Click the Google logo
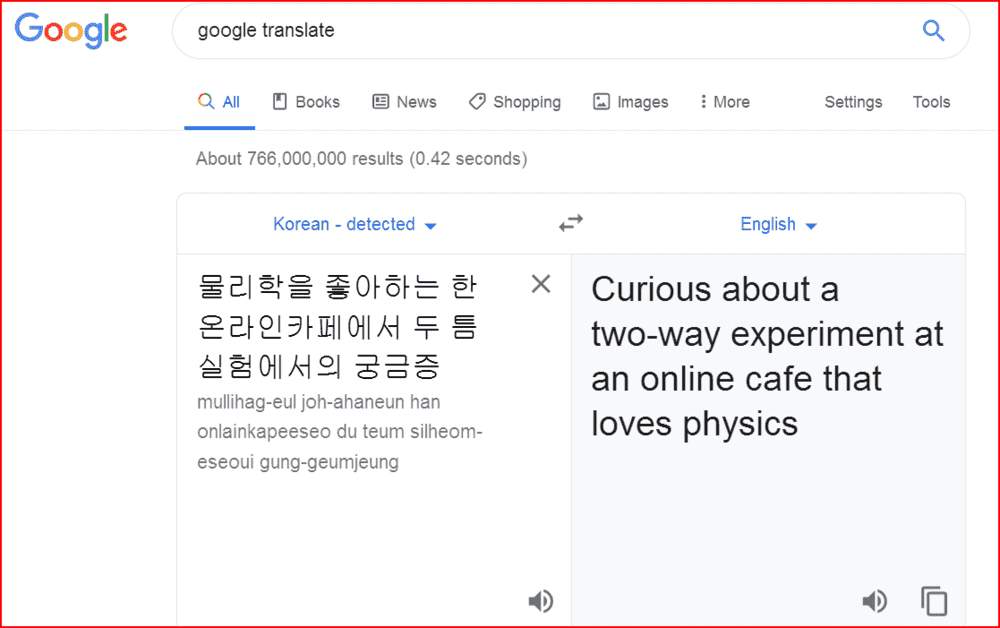The height and width of the screenshot is (628, 1000). 71,31
